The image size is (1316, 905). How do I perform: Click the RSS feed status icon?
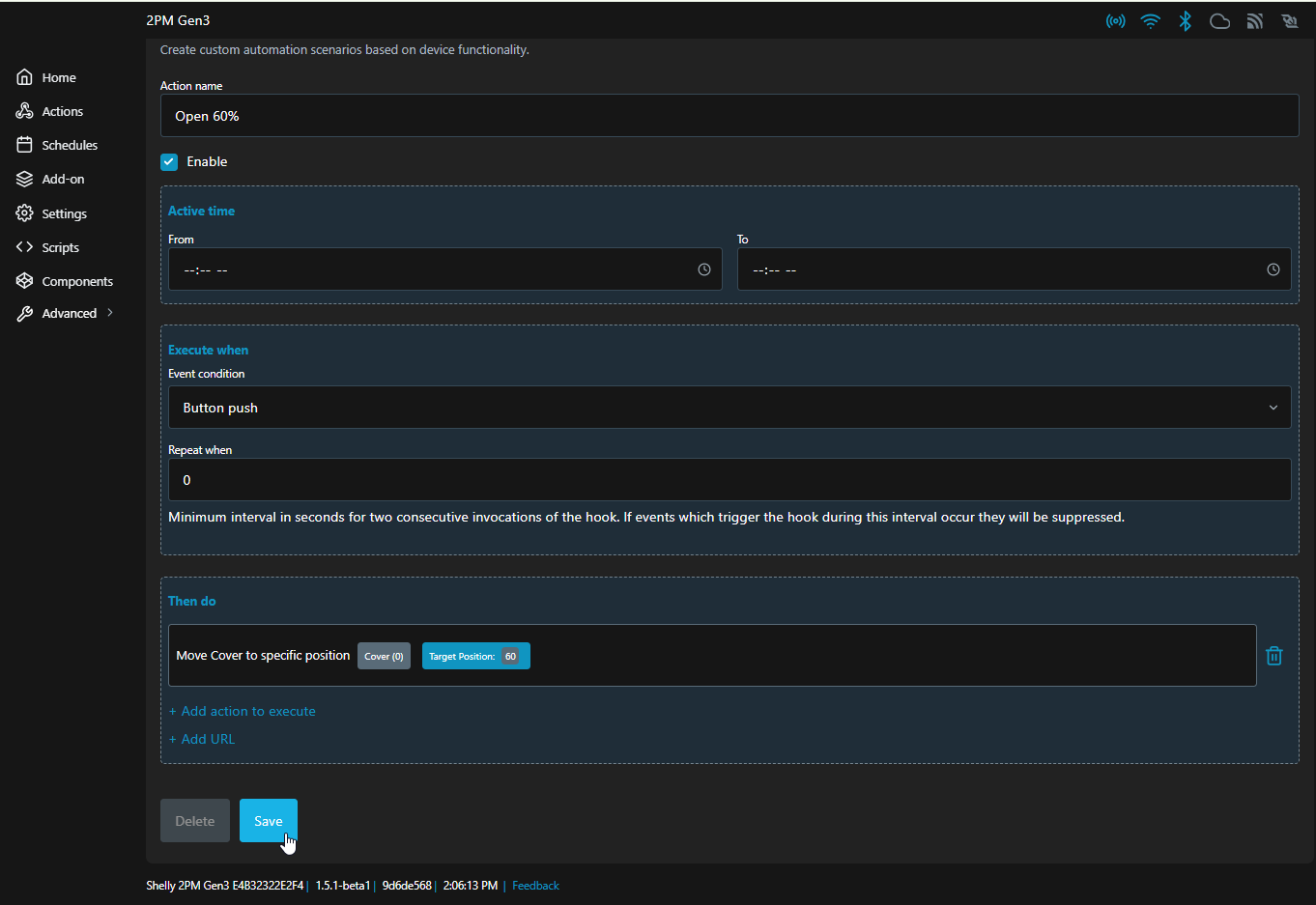[x=1254, y=21]
